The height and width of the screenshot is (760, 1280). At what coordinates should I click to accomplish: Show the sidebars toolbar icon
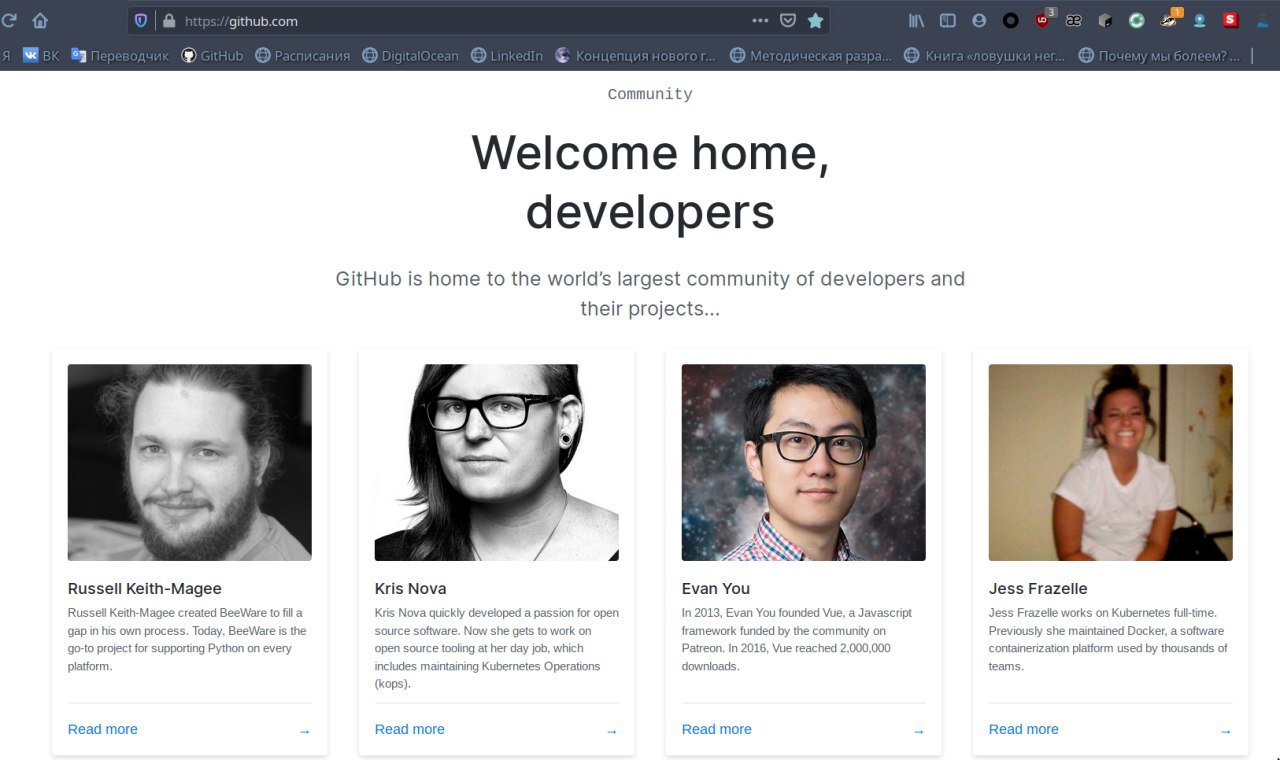coord(948,20)
